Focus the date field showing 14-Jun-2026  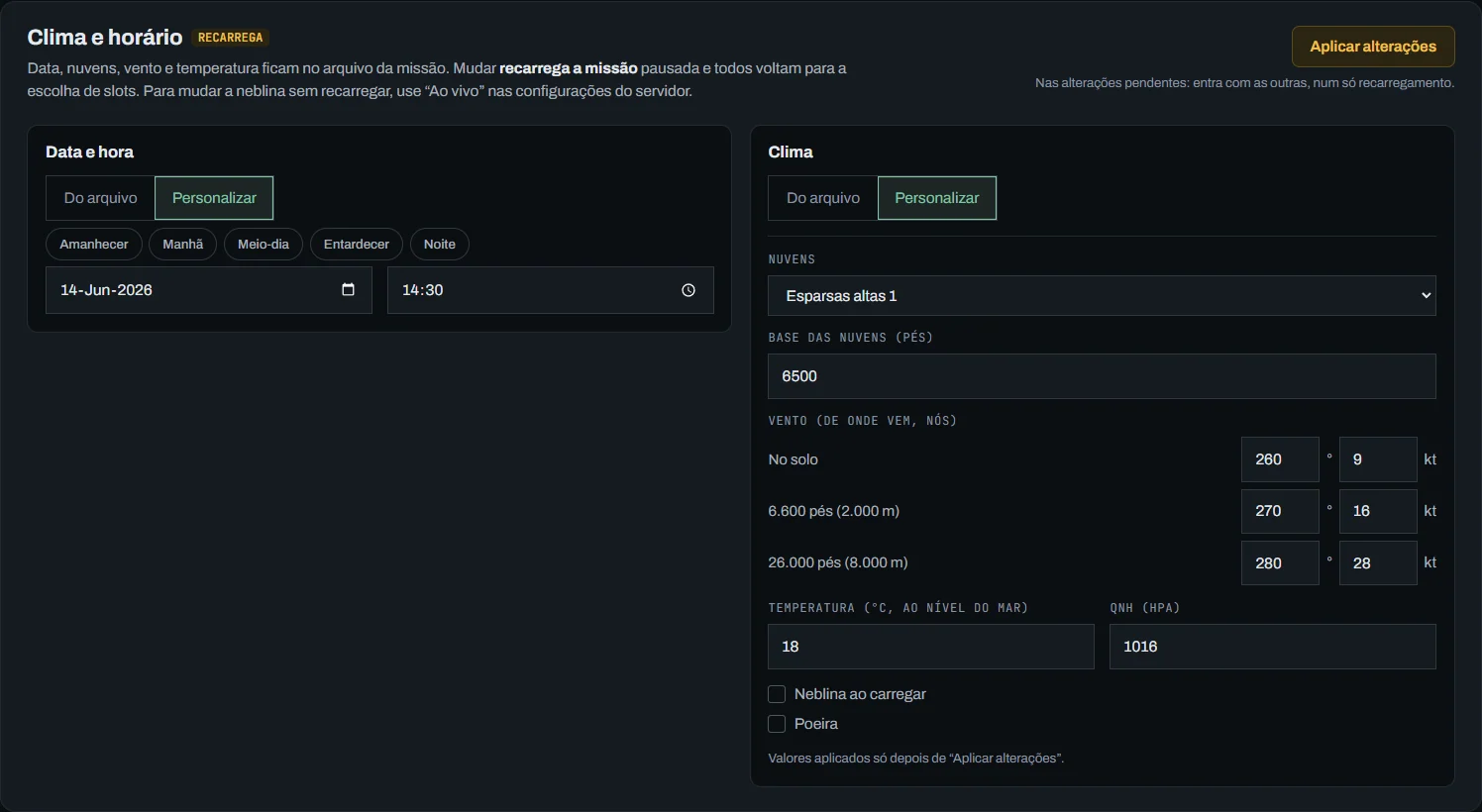click(x=209, y=290)
